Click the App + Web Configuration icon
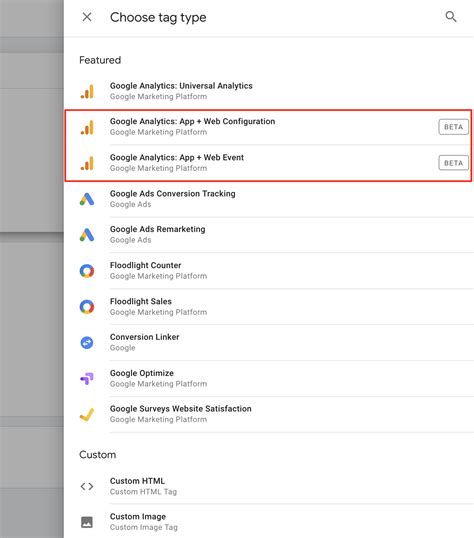 [x=87, y=127]
